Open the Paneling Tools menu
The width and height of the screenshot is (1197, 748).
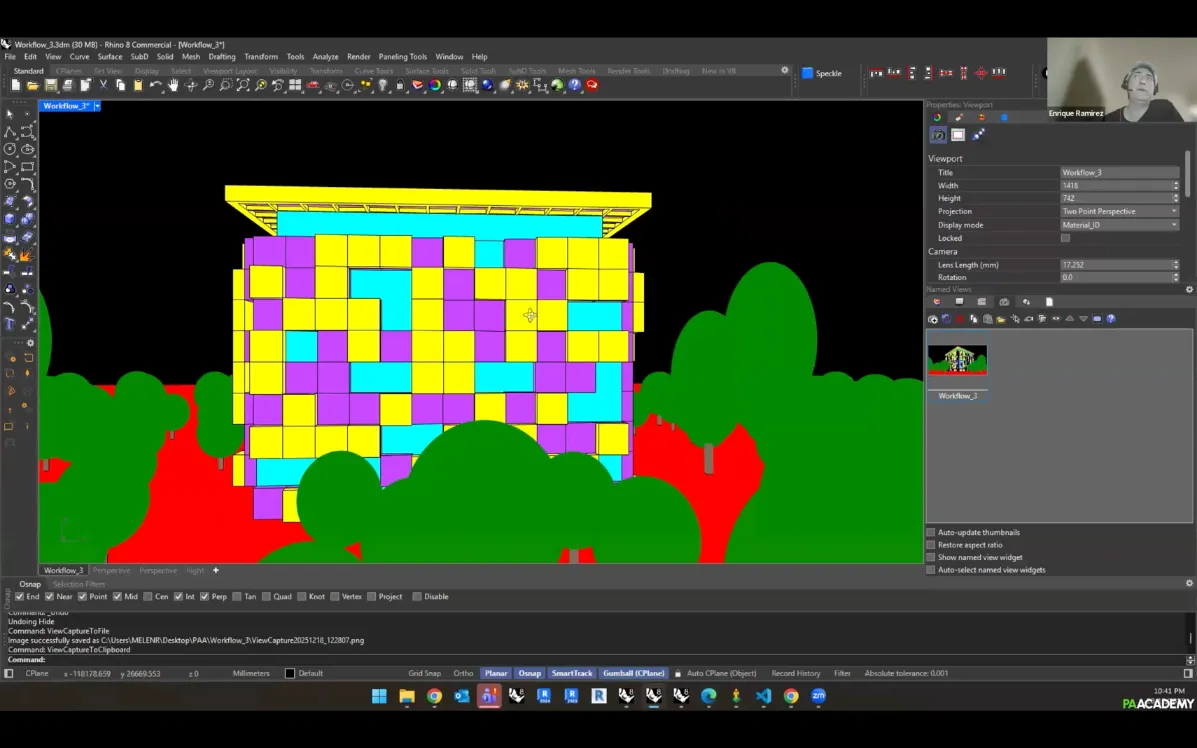point(402,57)
